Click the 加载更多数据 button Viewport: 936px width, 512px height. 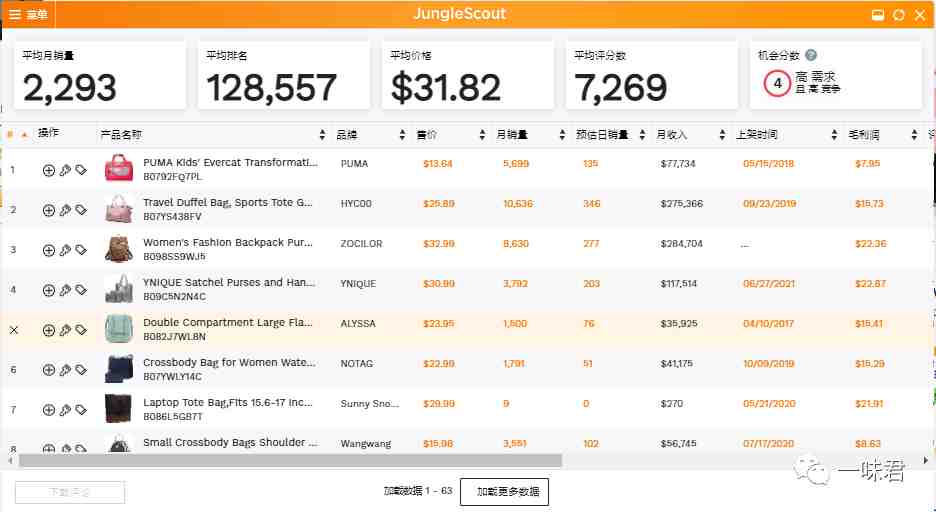click(504, 492)
